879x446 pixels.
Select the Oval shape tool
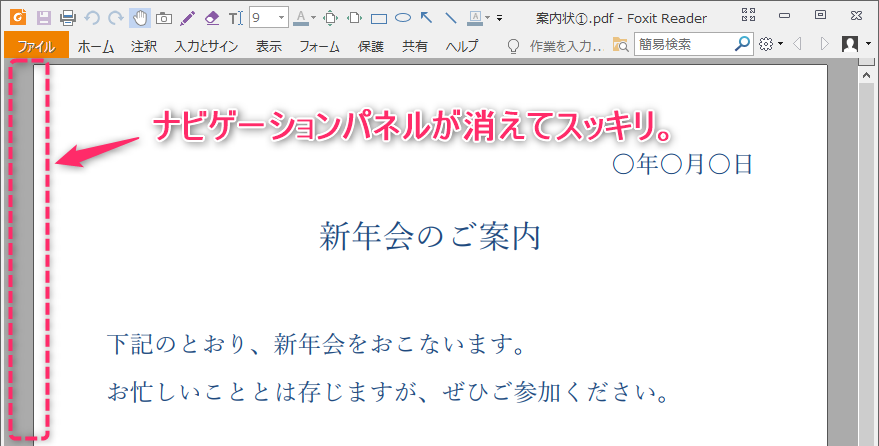(x=403, y=18)
